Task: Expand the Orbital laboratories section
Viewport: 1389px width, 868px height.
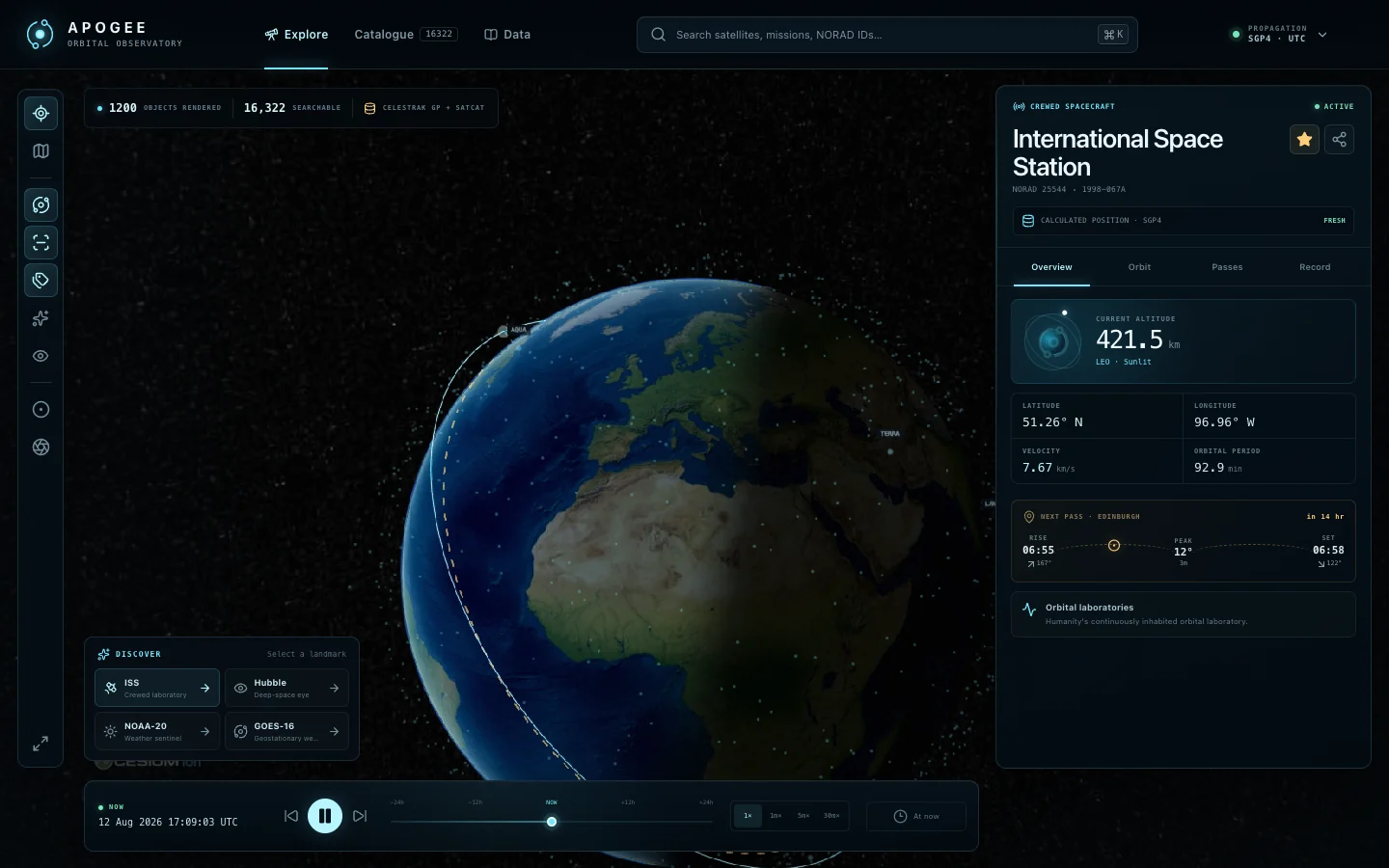Action: click(1183, 614)
